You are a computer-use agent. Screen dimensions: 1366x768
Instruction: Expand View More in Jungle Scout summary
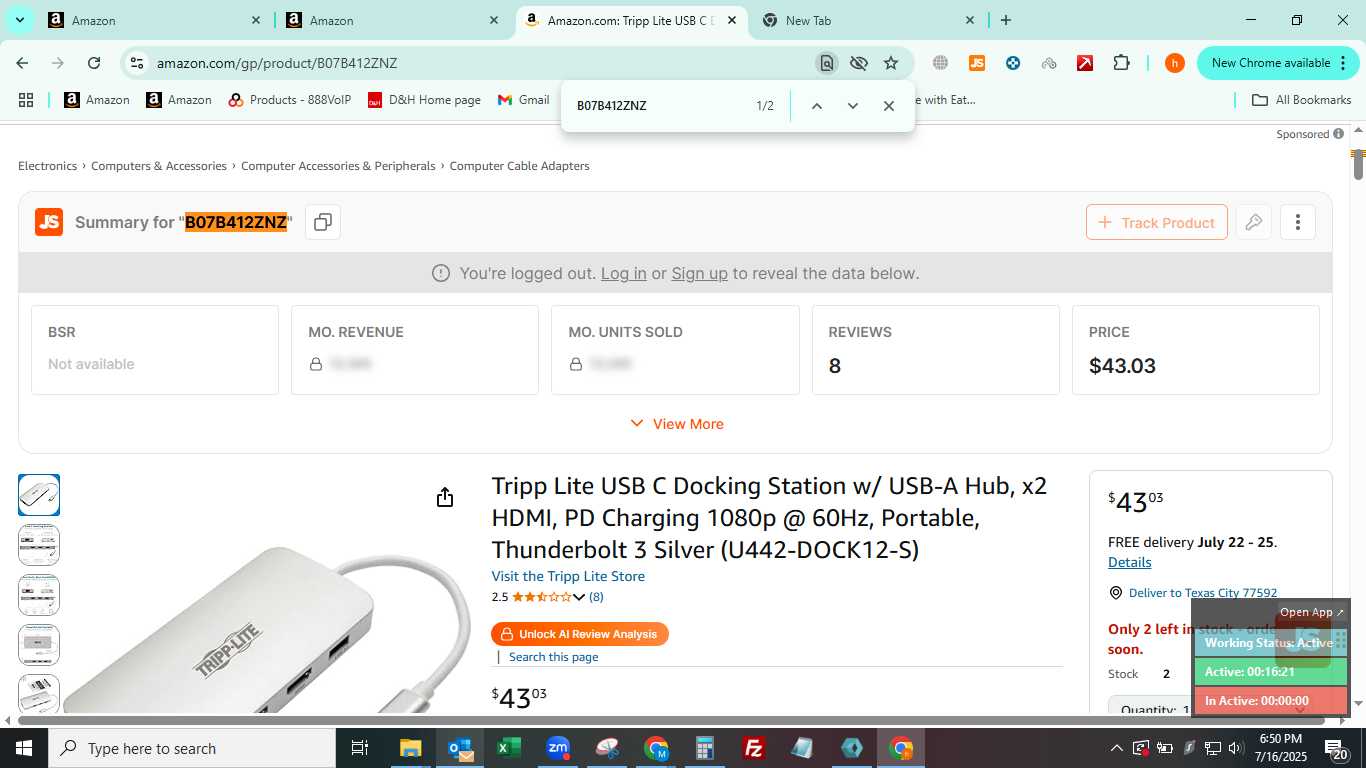676,424
